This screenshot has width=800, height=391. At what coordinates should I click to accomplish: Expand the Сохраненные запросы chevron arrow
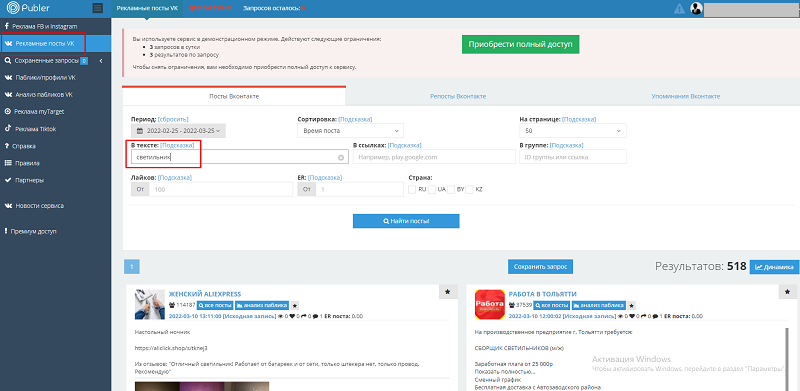coord(101,61)
